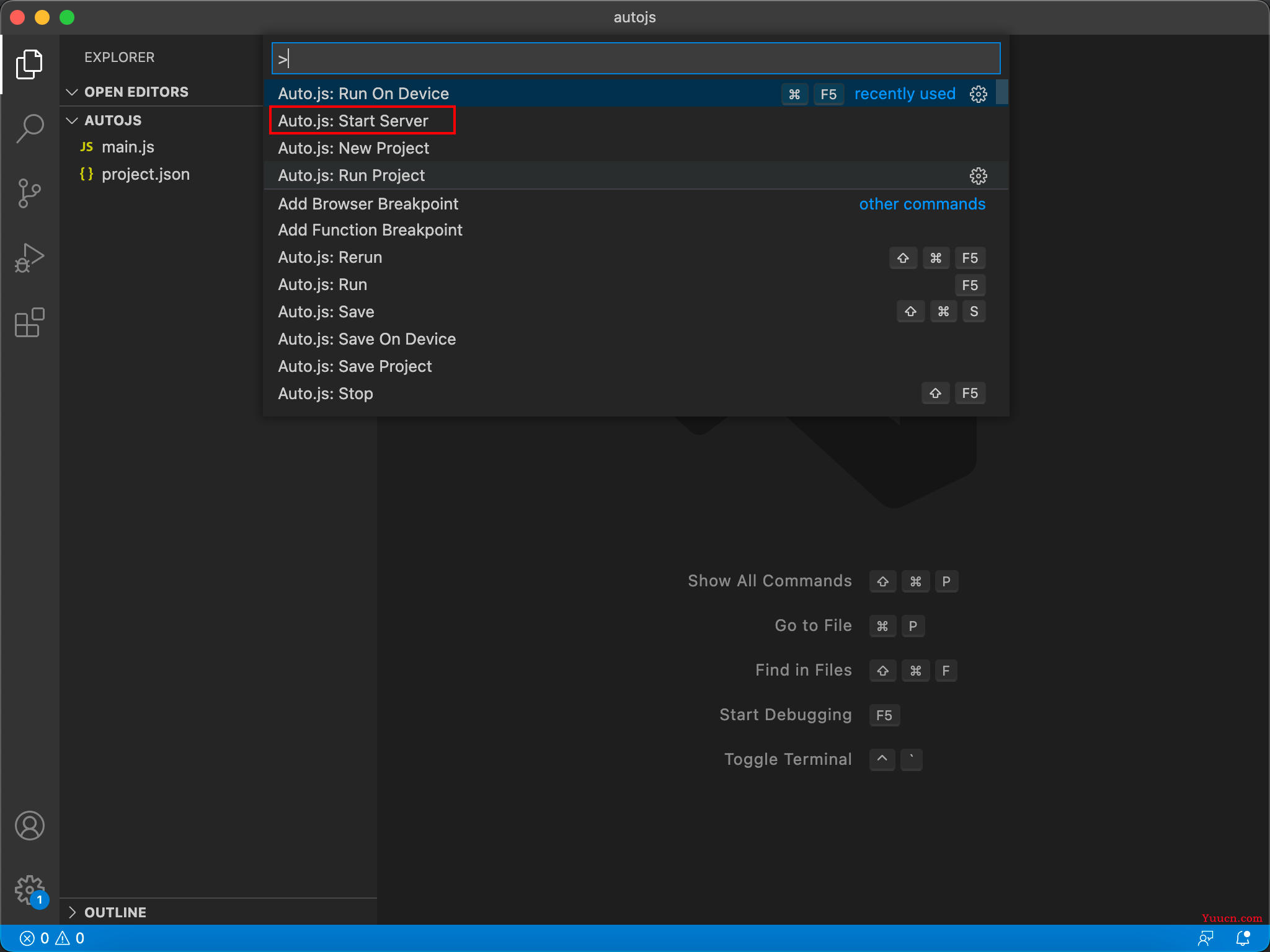Select Auto.js: Run On Device command
The width and height of the screenshot is (1270, 952).
pos(630,94)
